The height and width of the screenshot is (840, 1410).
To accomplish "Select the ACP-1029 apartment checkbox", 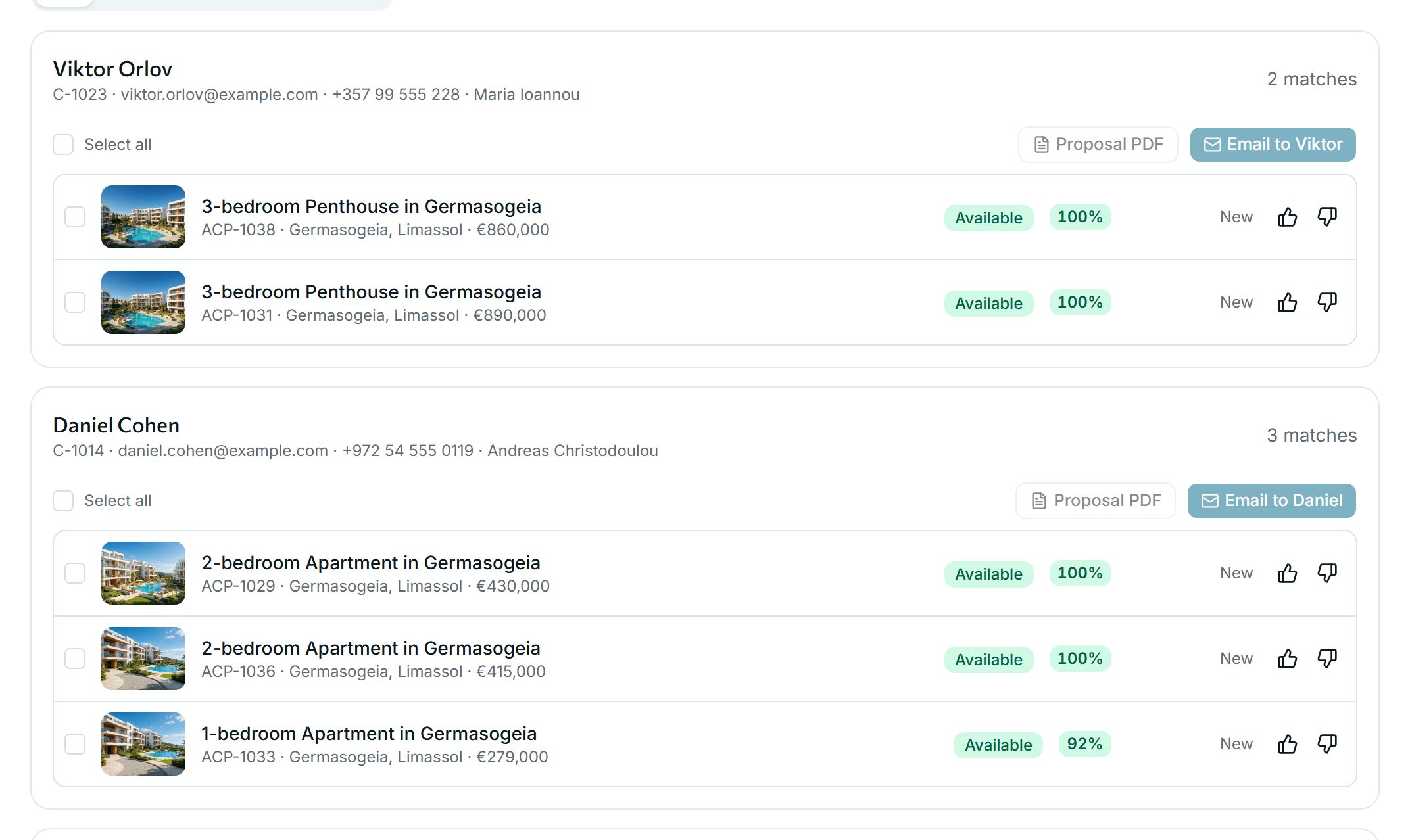I will point(75,573).
